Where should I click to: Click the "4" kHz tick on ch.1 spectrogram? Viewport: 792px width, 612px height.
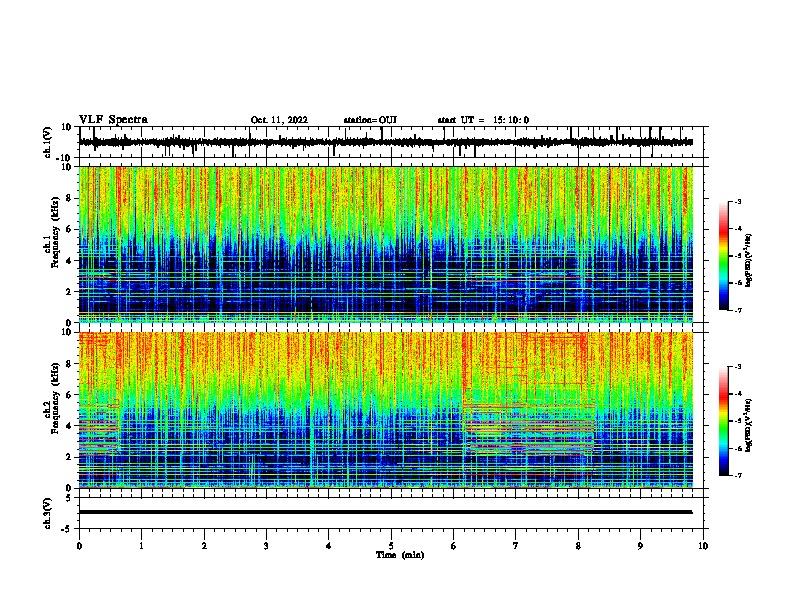tap(70, 261)
